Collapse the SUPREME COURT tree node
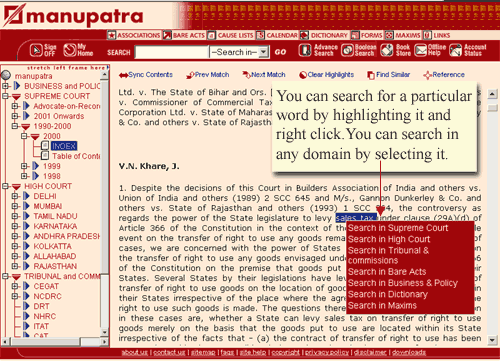The image size is (500, 361). pyautogui.click(x=5, y=96)
